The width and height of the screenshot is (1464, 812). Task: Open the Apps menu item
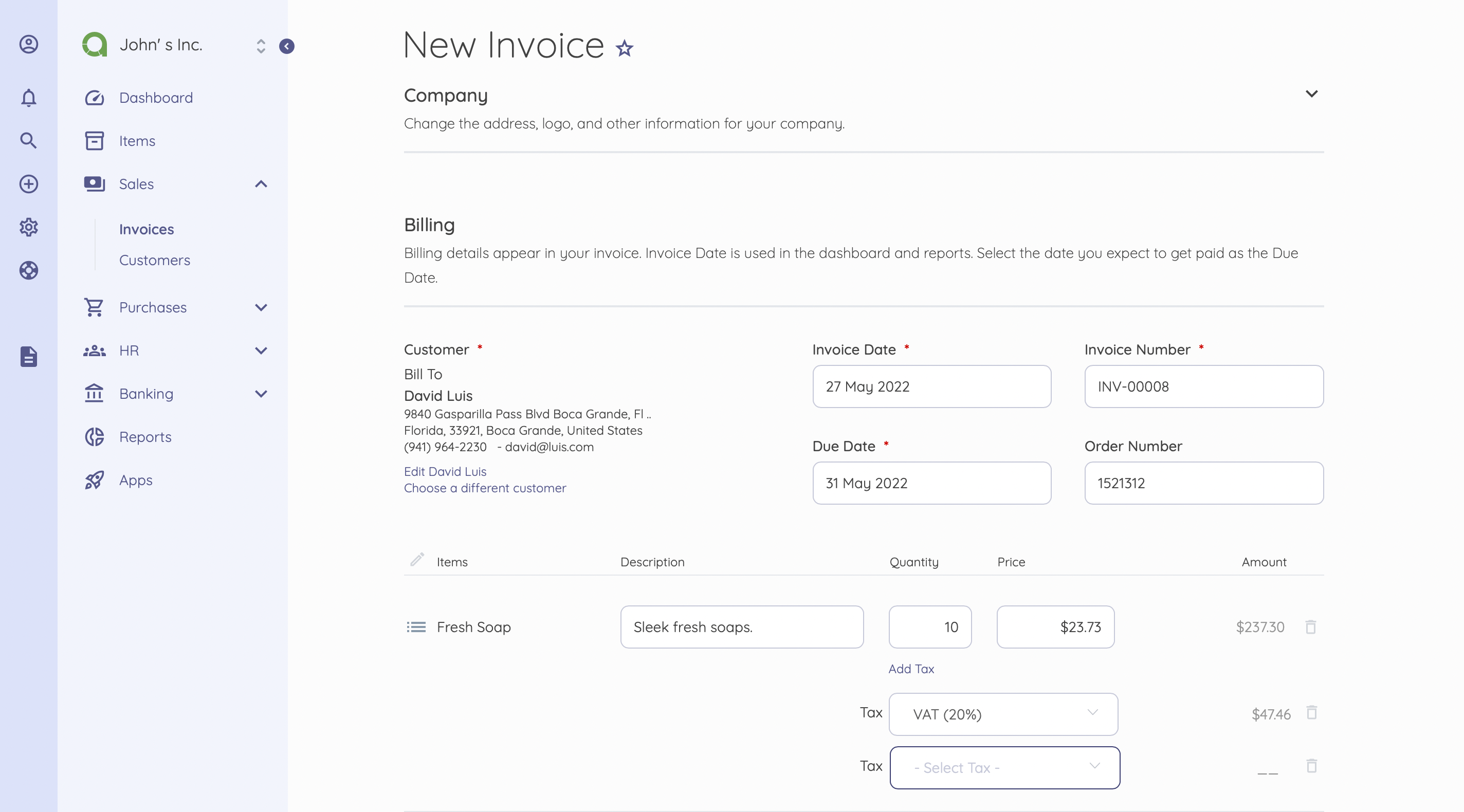point(136,480)
